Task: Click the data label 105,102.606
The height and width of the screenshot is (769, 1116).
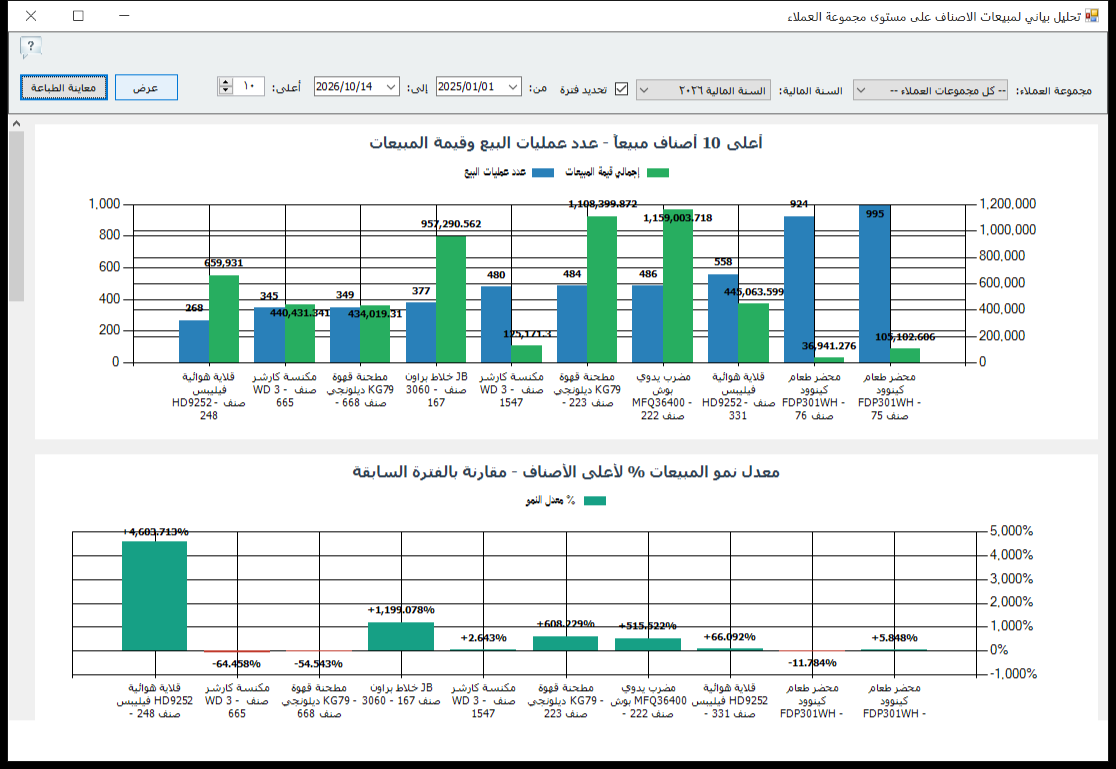Action: pos(905,337)
